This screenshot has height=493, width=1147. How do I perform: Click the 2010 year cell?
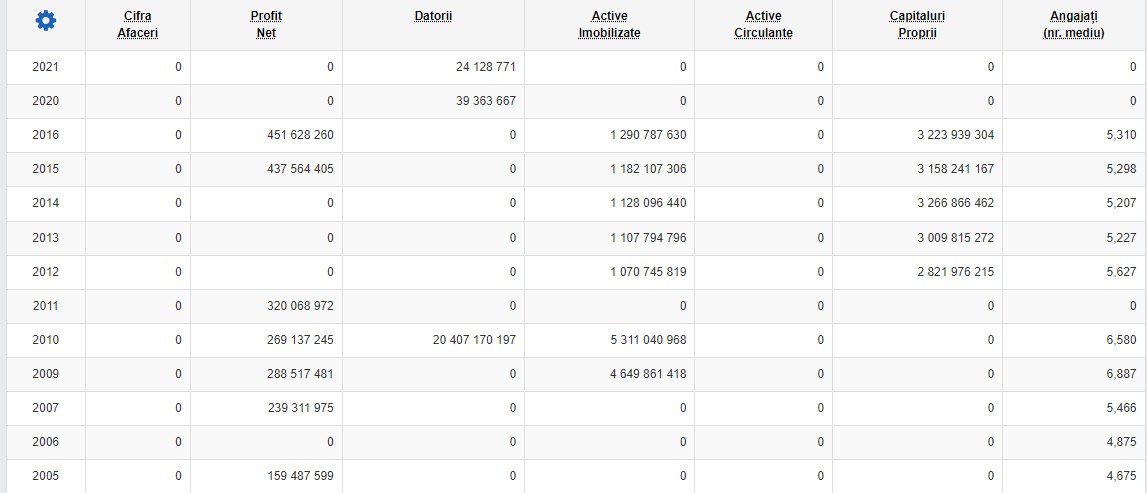(45, 340)
